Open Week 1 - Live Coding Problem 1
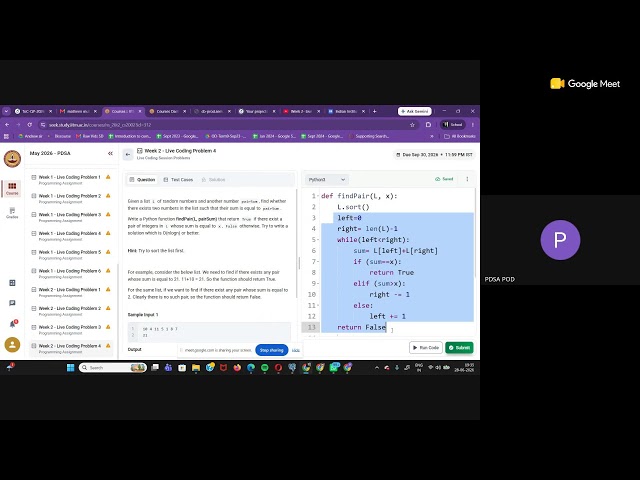 point(70,180)
